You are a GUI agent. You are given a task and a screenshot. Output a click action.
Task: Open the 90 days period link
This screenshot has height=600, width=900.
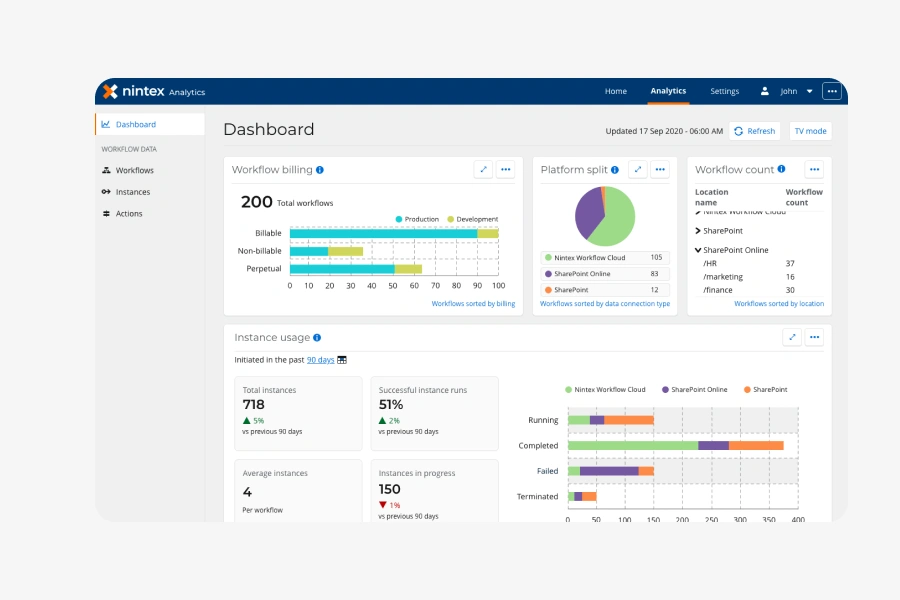320,360
